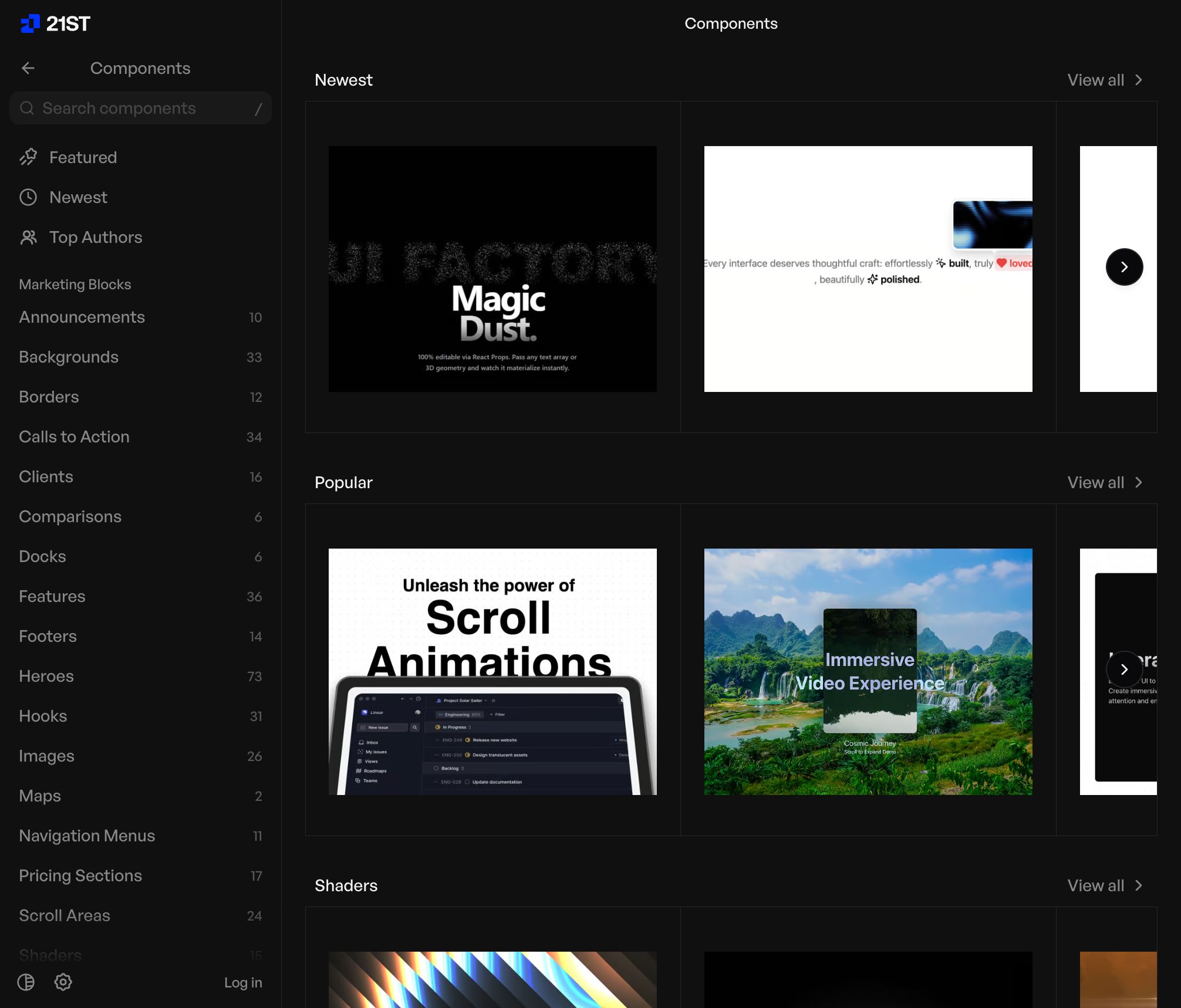Open the Docks category
The image size is (1181, 1008).
[140, 556]
